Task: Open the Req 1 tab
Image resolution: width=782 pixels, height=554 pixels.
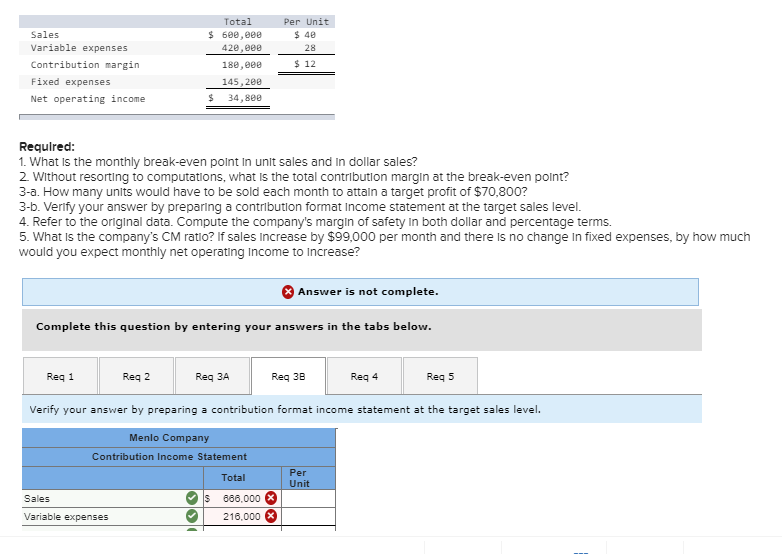Action: point(60,376)
